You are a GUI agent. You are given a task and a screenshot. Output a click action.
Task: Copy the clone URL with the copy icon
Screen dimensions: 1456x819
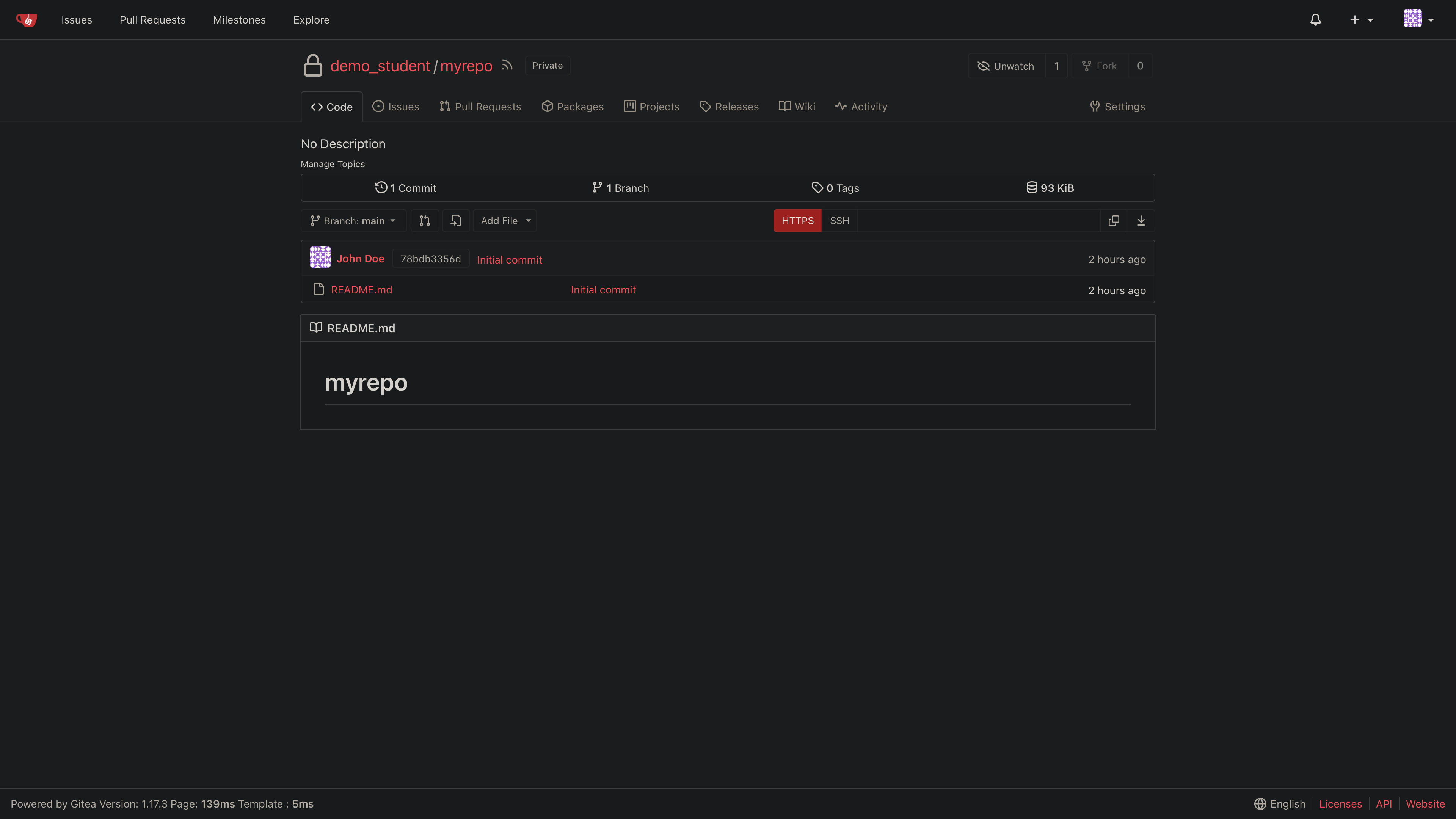tap(1114, 220)
